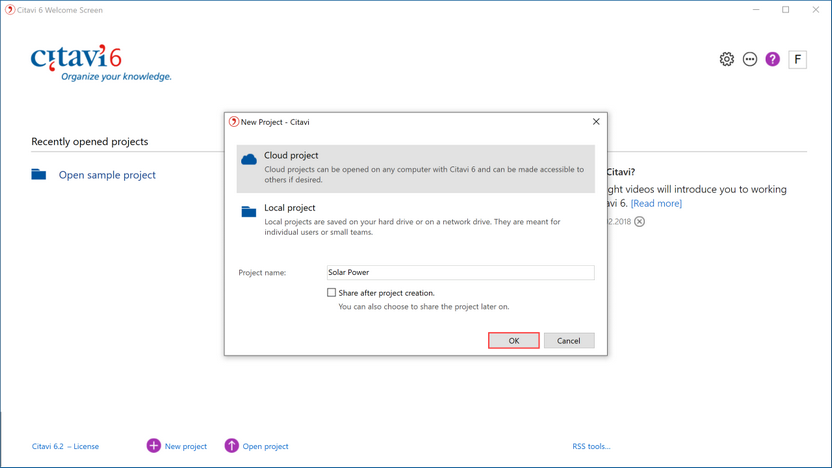
Task: Click the Recently opened projects heading
Action: 90,142
